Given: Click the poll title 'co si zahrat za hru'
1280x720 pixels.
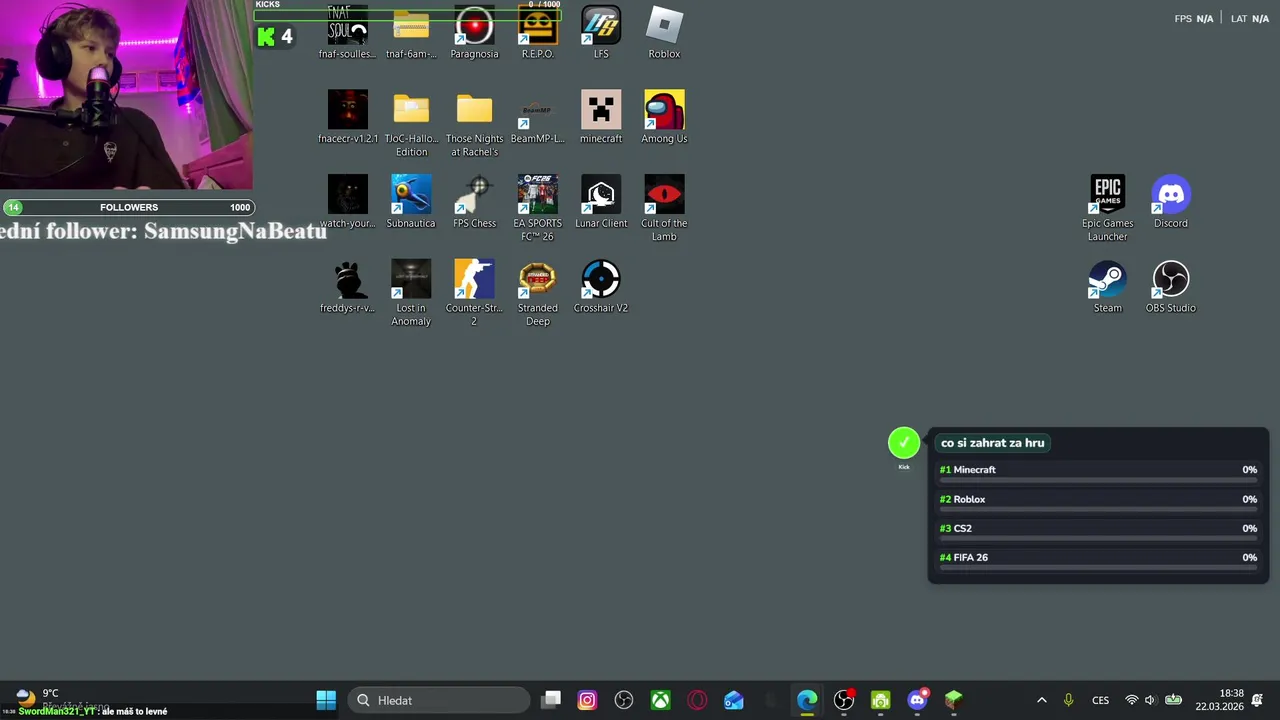Looking at the screenshot, I should [x=992, y=443].
